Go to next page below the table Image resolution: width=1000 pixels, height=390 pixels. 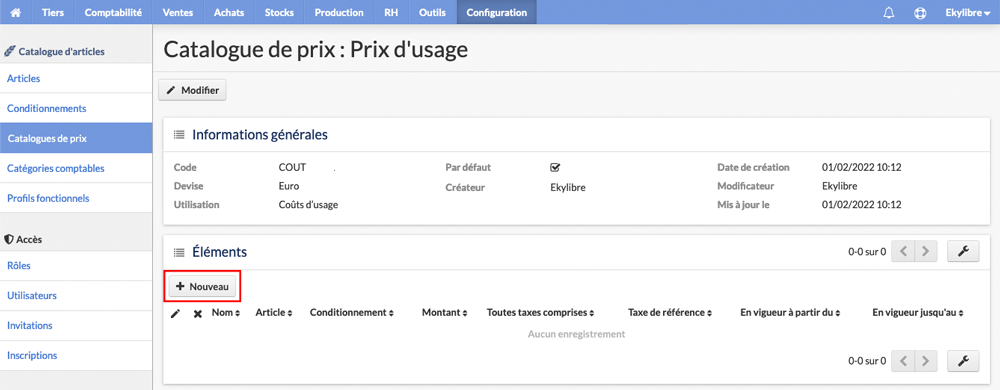[x=926, y=361]
